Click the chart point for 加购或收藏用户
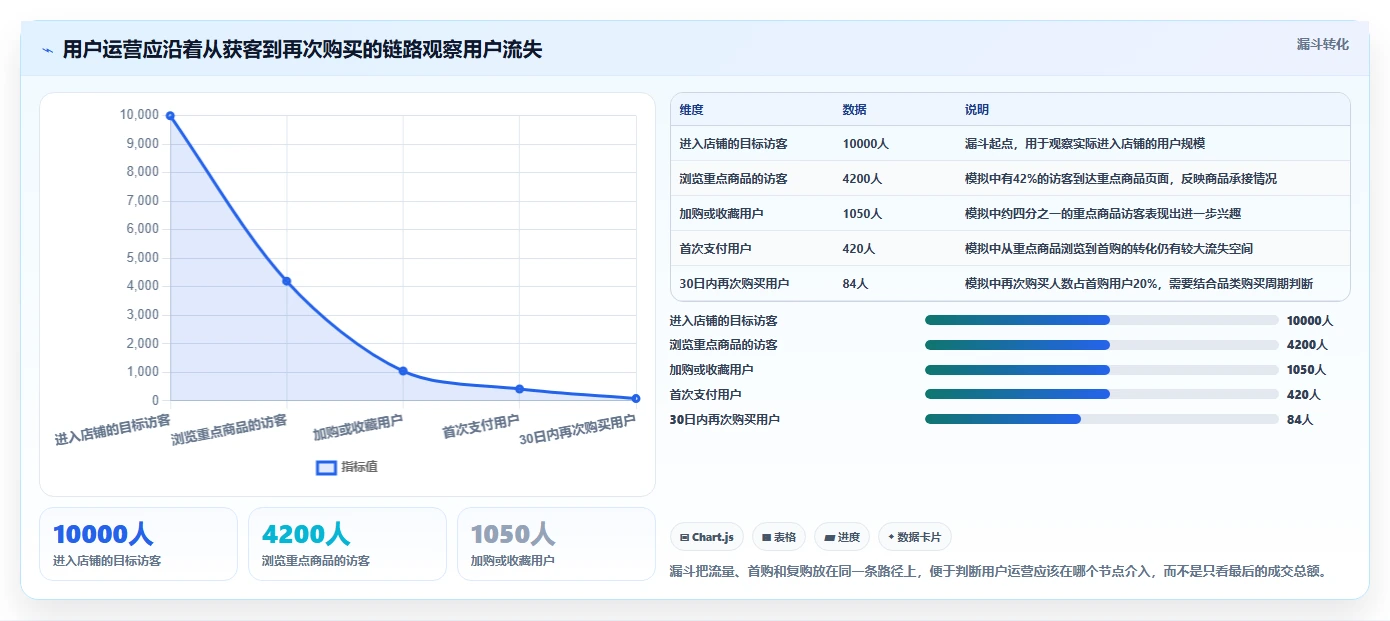This screenshot has width=1390, height=621. [403, 371]
